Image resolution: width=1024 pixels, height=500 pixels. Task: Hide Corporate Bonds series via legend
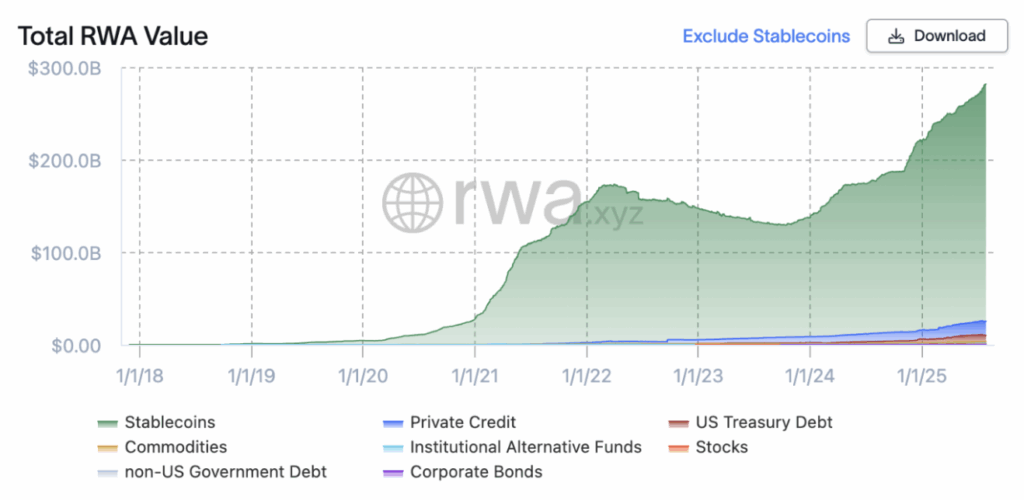476,471
